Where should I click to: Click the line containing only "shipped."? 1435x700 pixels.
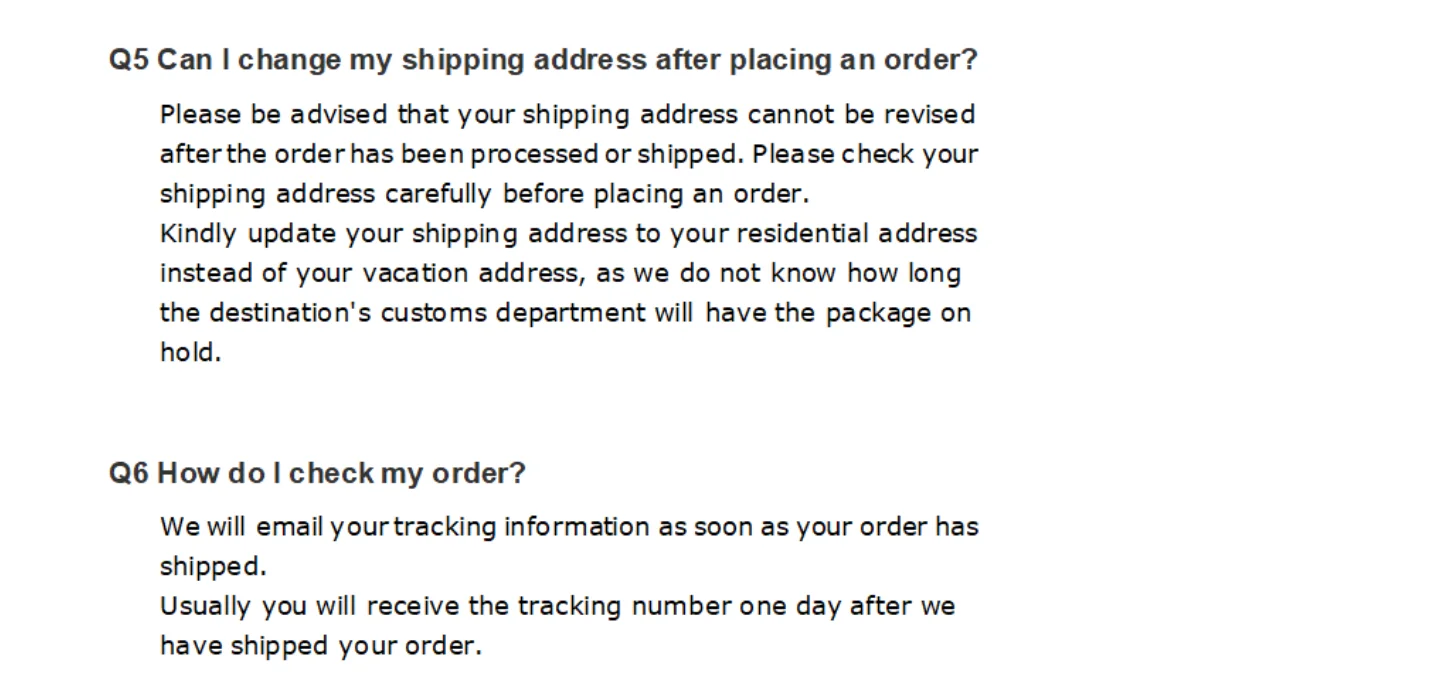[213, 567]
